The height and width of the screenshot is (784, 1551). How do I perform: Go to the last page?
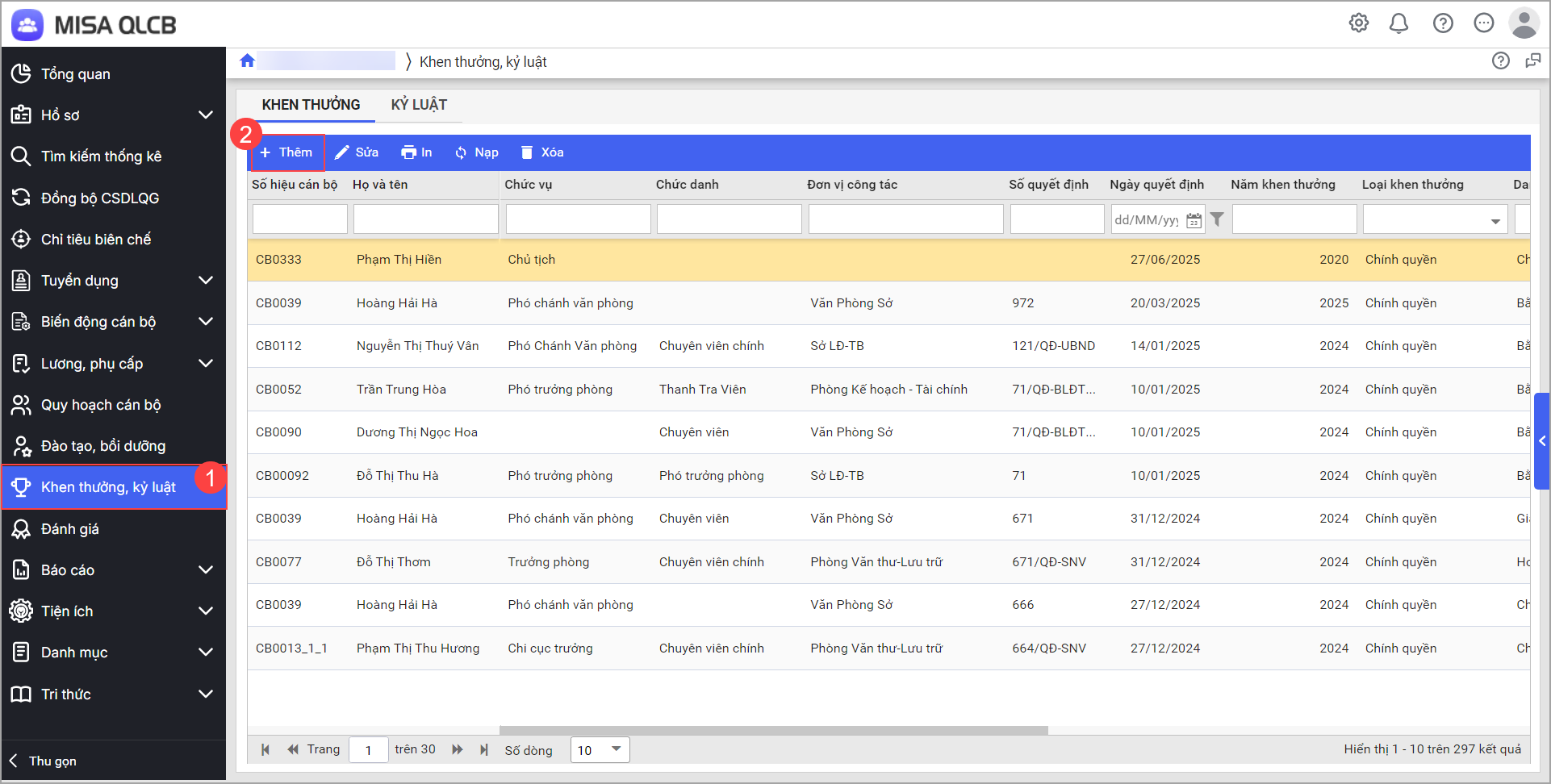coord(483,749)
